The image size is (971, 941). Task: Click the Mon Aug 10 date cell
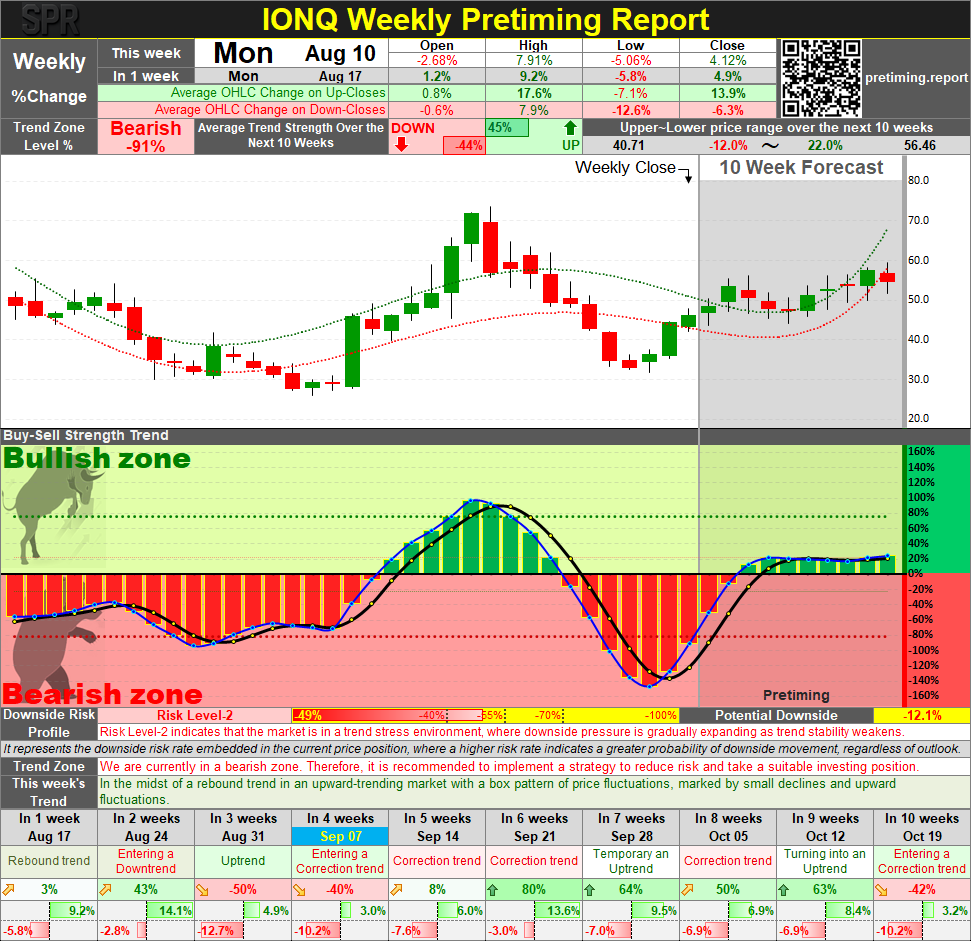(292, 53)
